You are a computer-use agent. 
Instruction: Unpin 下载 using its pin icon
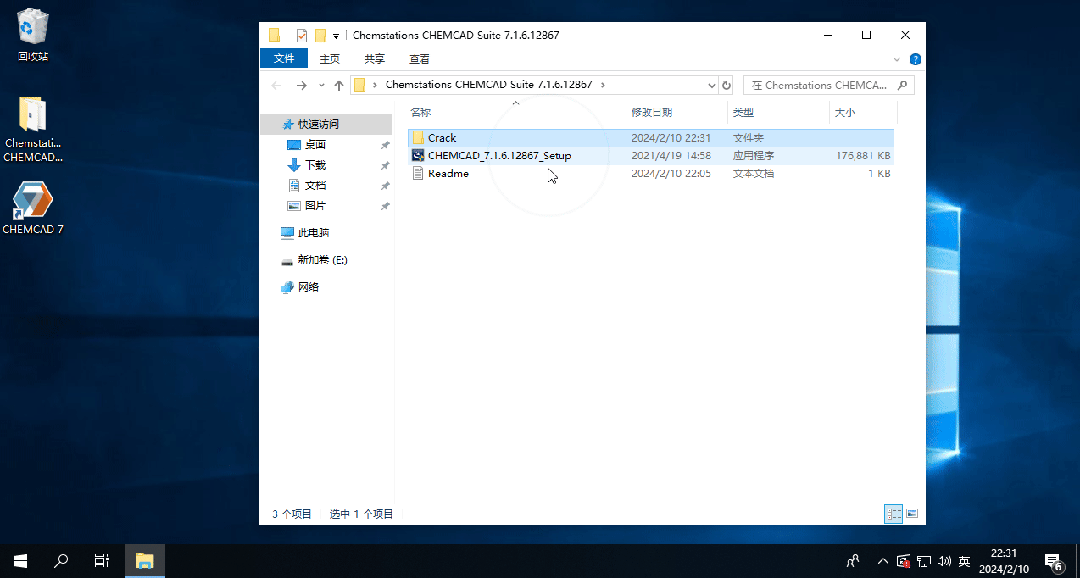coord(385,166)
